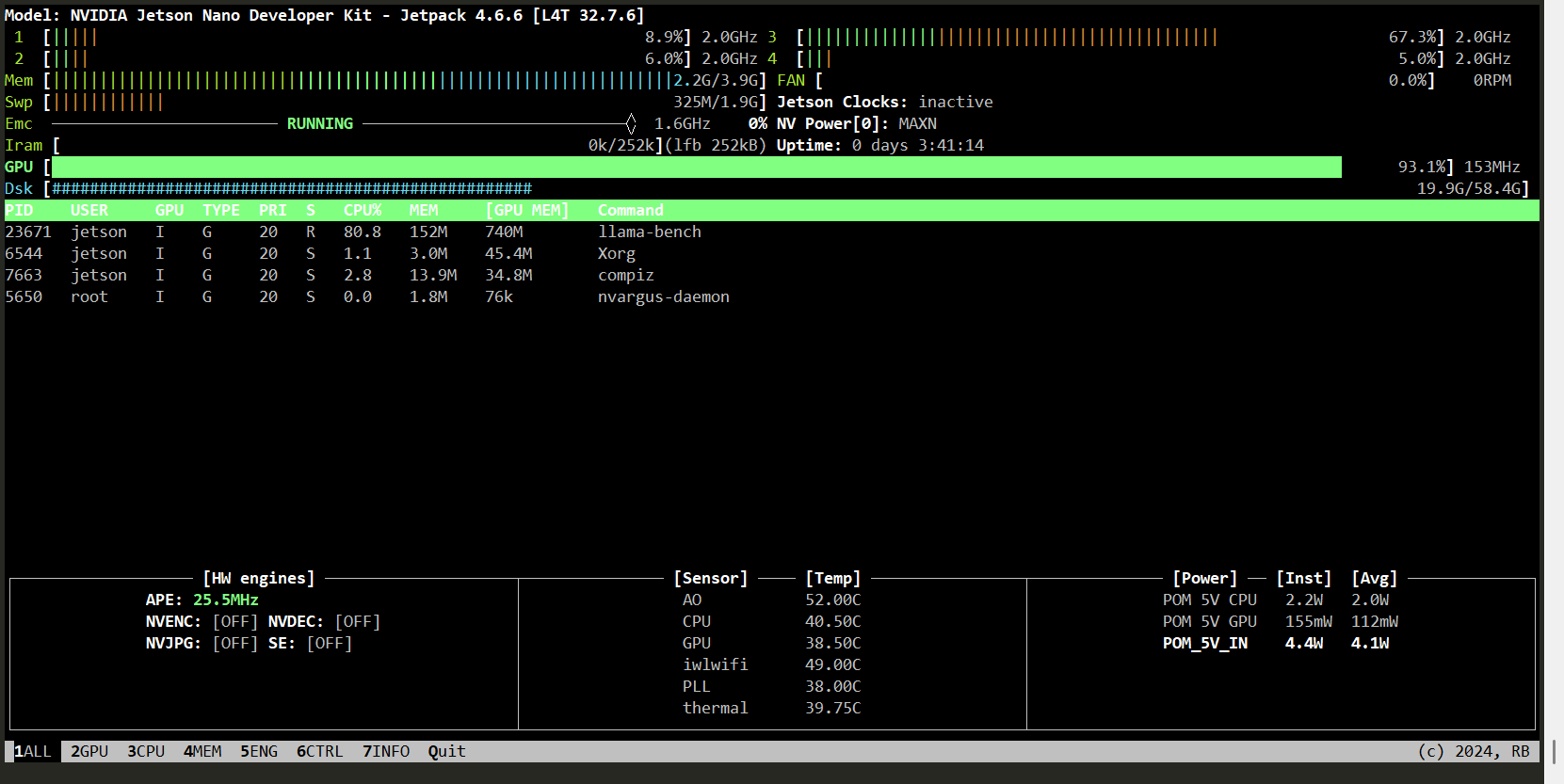Open the 5ENG tab
The image size is (1564, 784).
[x=259, y=751]
